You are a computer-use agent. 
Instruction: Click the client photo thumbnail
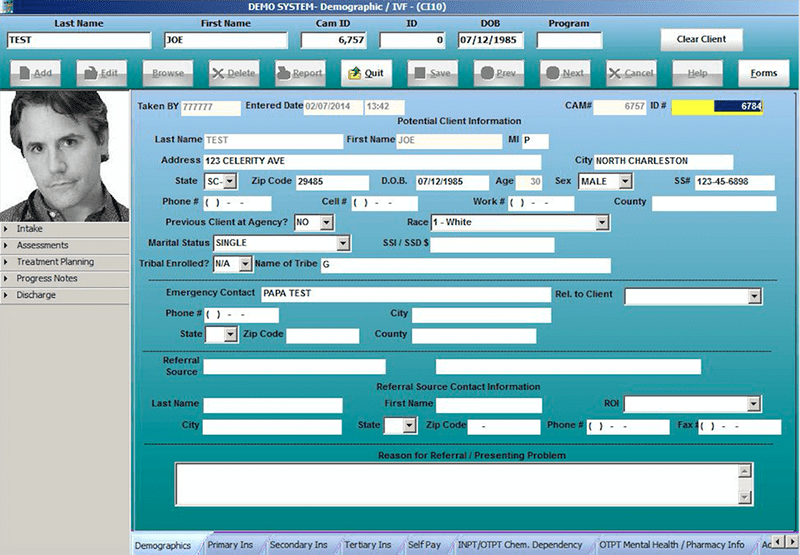coord(65,156)
